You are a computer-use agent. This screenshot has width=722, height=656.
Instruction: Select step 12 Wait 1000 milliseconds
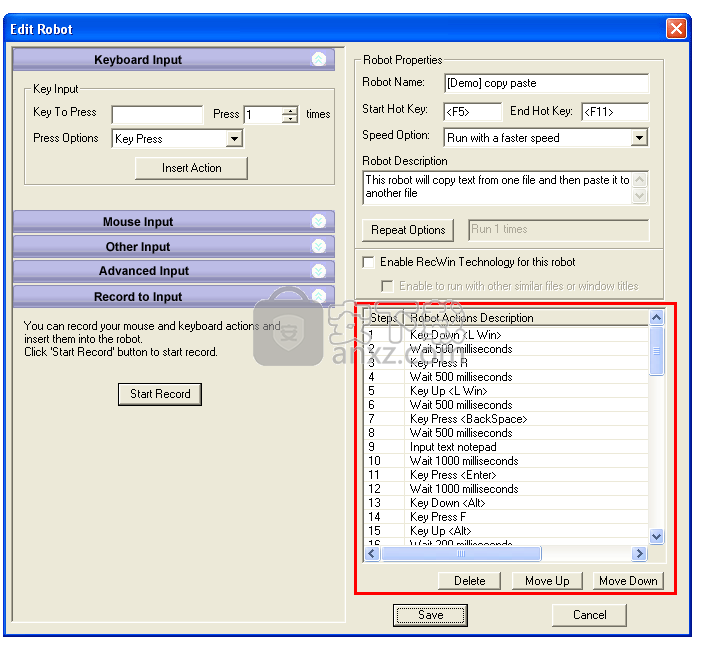[x=507, y=489]
